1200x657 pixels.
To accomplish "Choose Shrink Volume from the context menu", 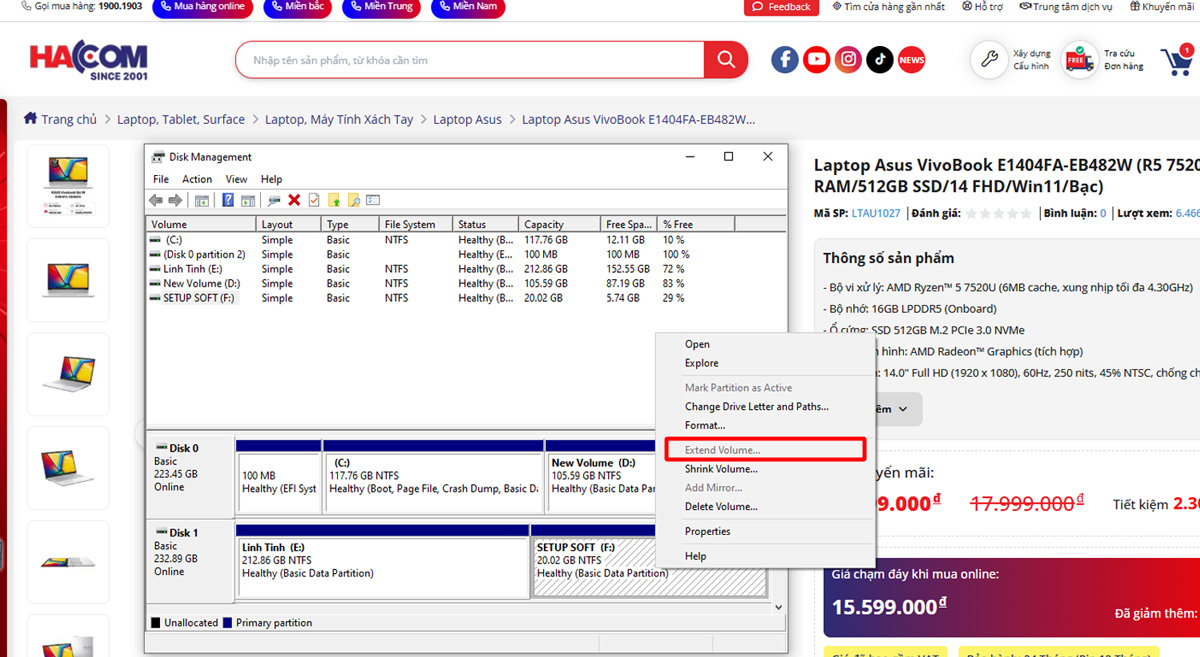I will tap(720, 468).
